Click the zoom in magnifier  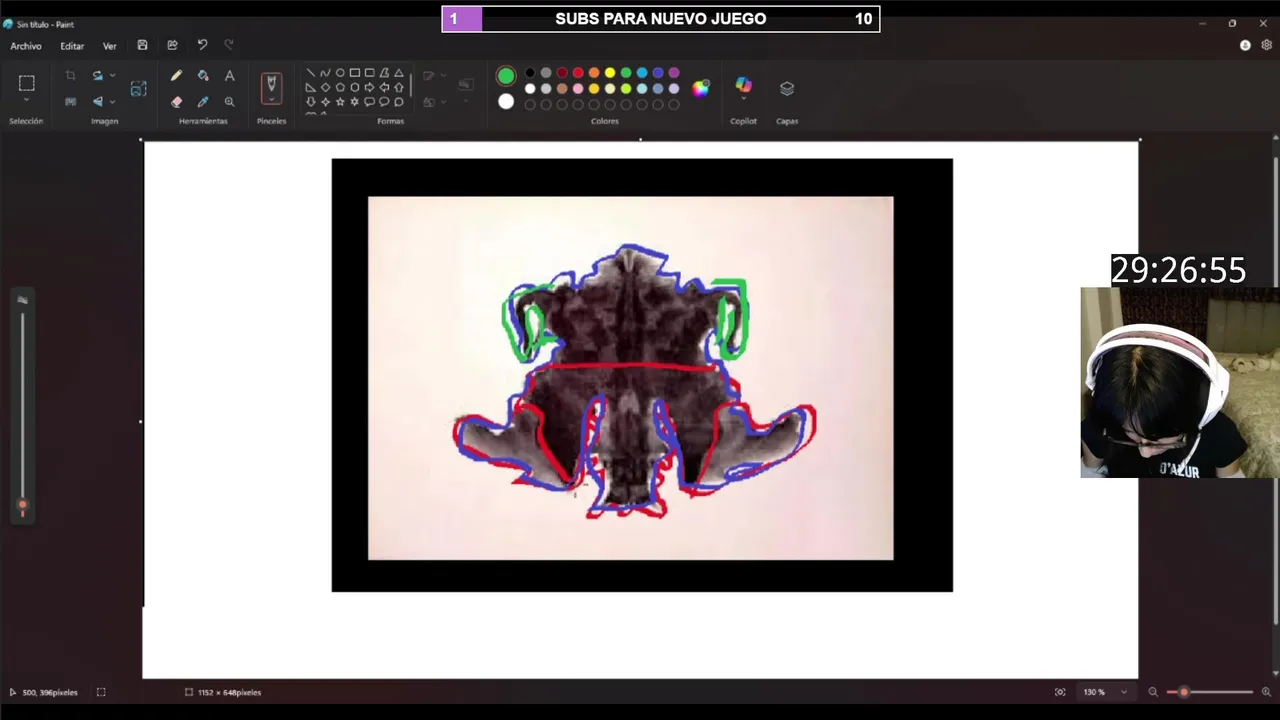tap(1266, 692)
